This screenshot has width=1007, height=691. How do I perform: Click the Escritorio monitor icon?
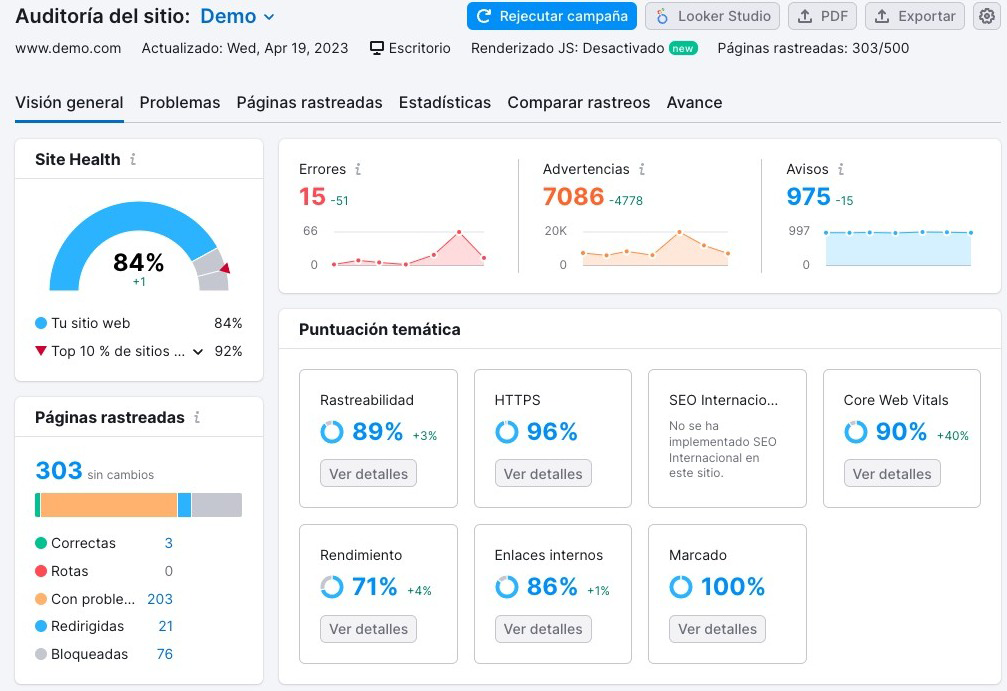[377, 47]
